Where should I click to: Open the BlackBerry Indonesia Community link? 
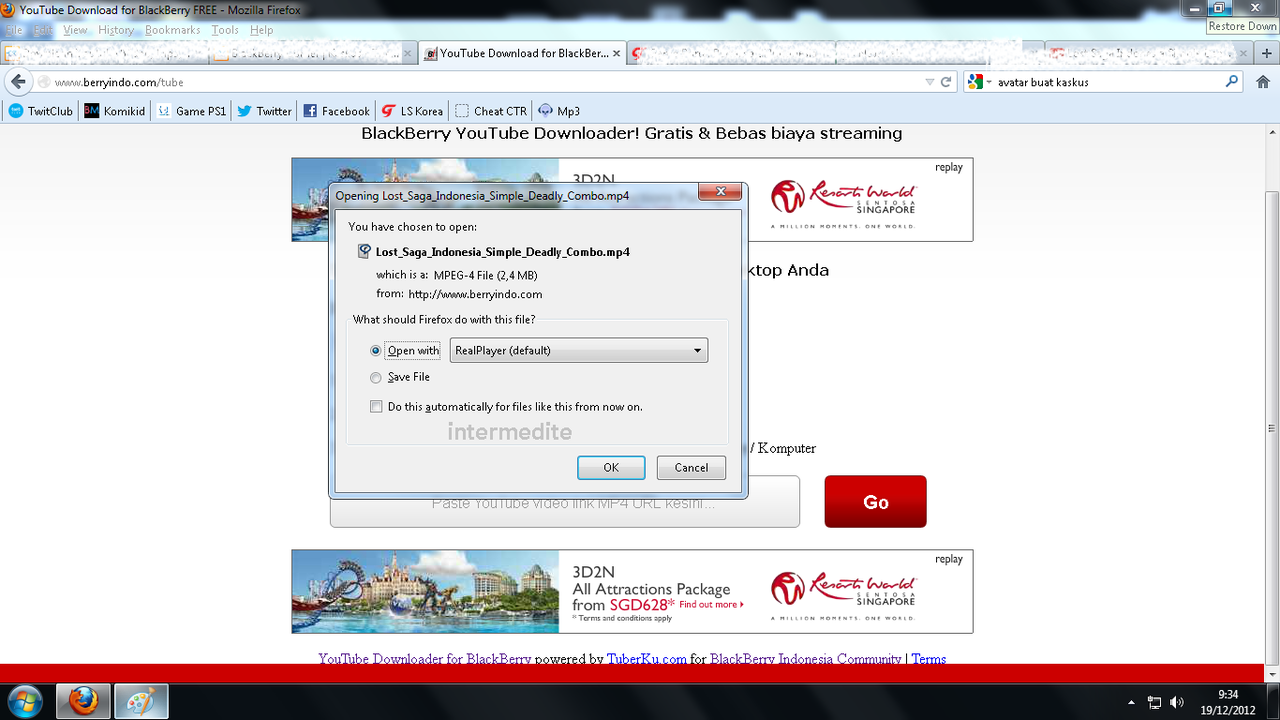click(x=805, y=659)
